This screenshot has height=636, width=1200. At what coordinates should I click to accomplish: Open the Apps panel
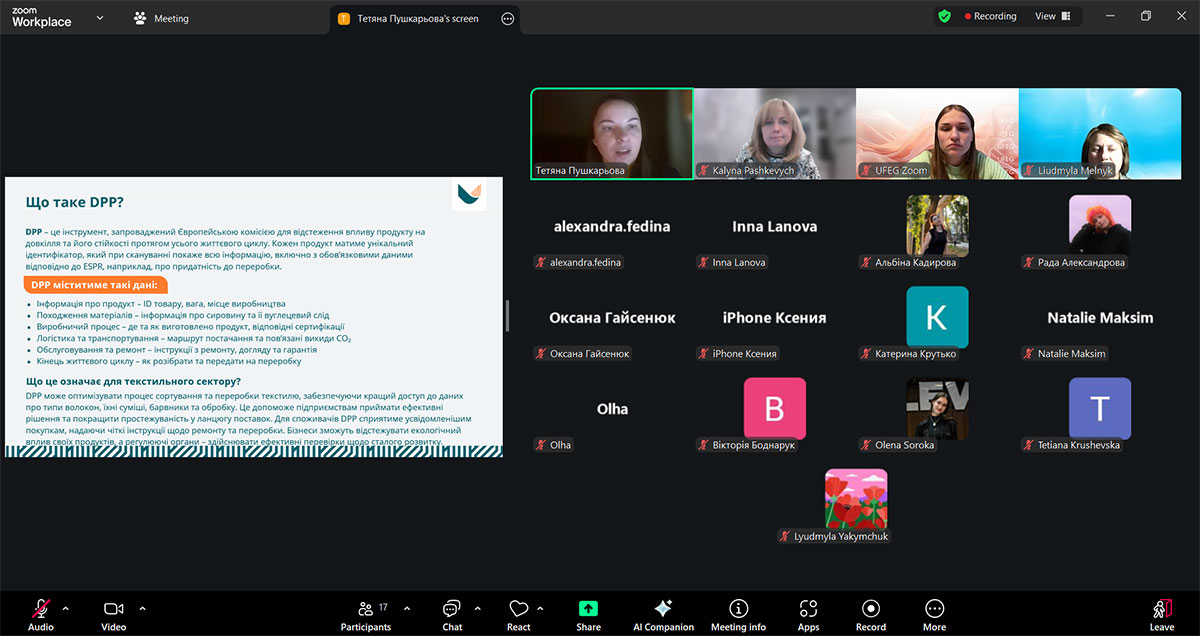coord(808,612)
